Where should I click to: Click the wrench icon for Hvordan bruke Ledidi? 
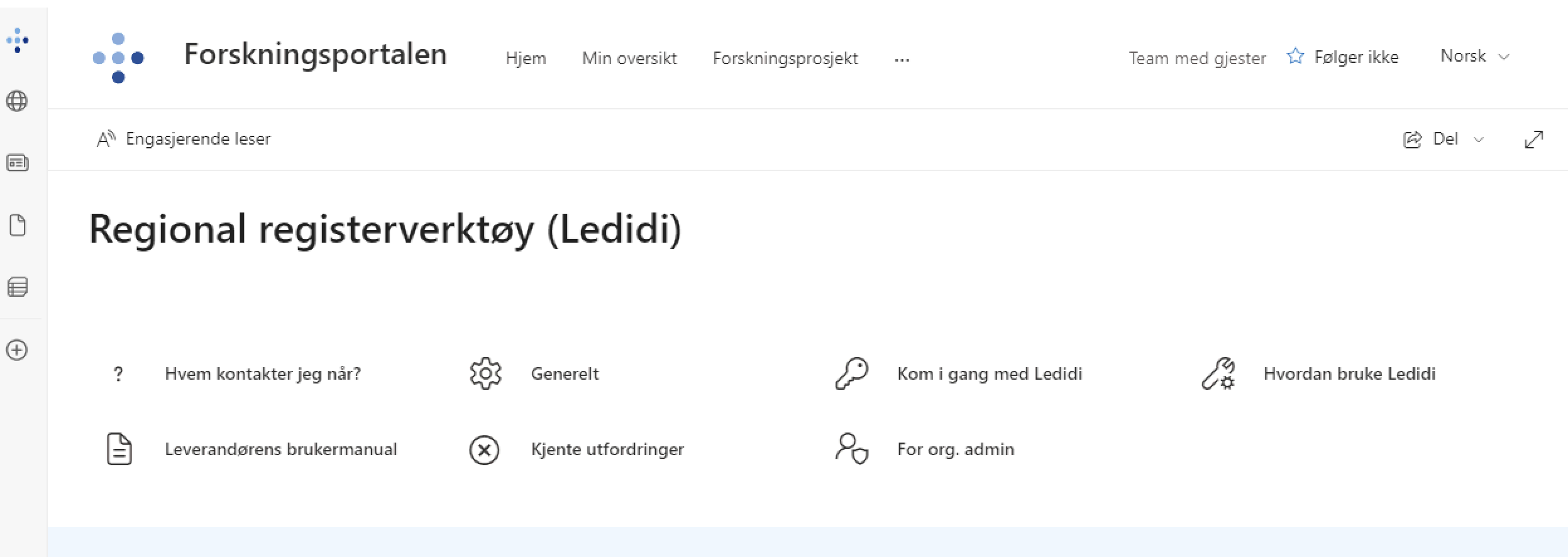tap(1218, 374)
